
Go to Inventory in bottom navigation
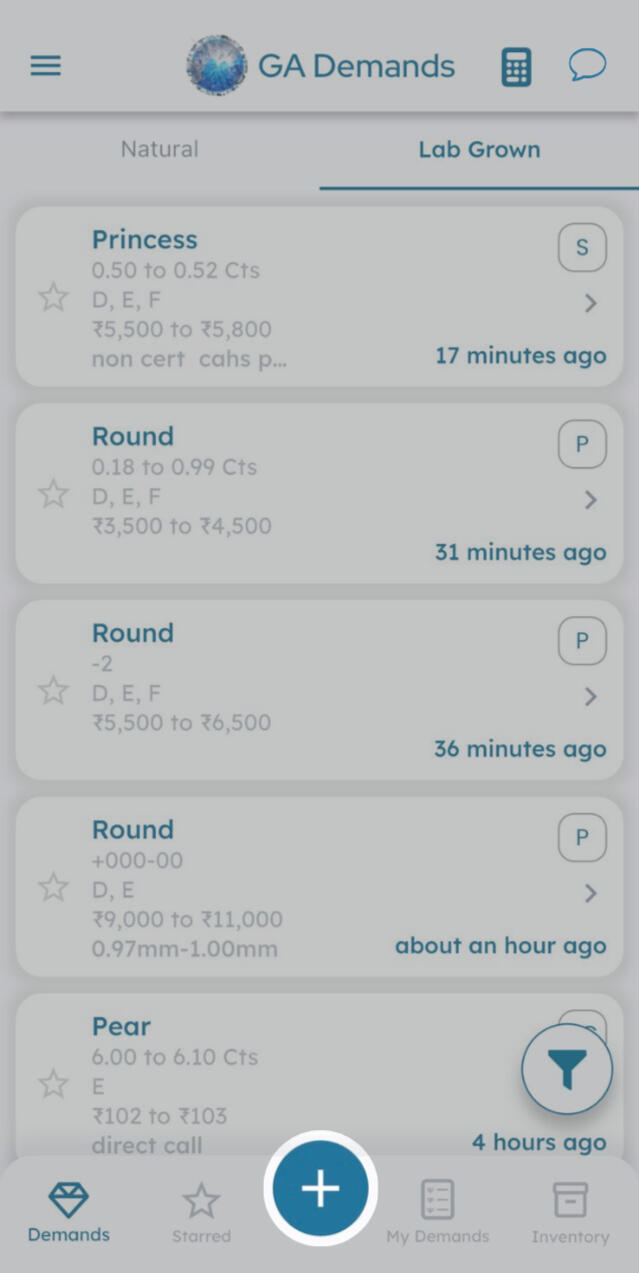tap(570, 1212)
